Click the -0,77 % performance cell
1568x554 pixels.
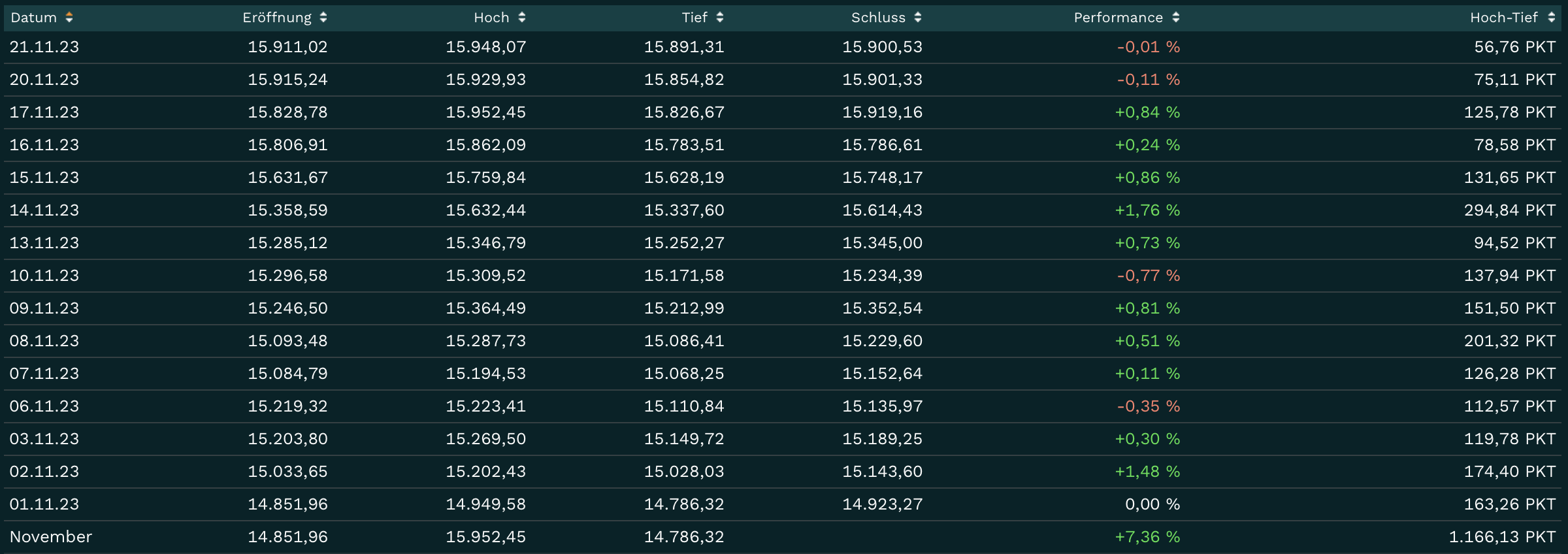point(1148,276)
